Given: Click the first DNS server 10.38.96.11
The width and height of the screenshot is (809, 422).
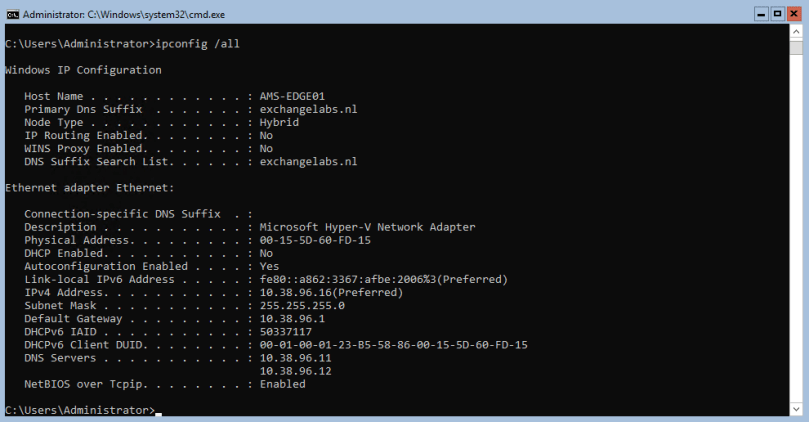Looking at the screenshot, I should (x=295, y=357).
